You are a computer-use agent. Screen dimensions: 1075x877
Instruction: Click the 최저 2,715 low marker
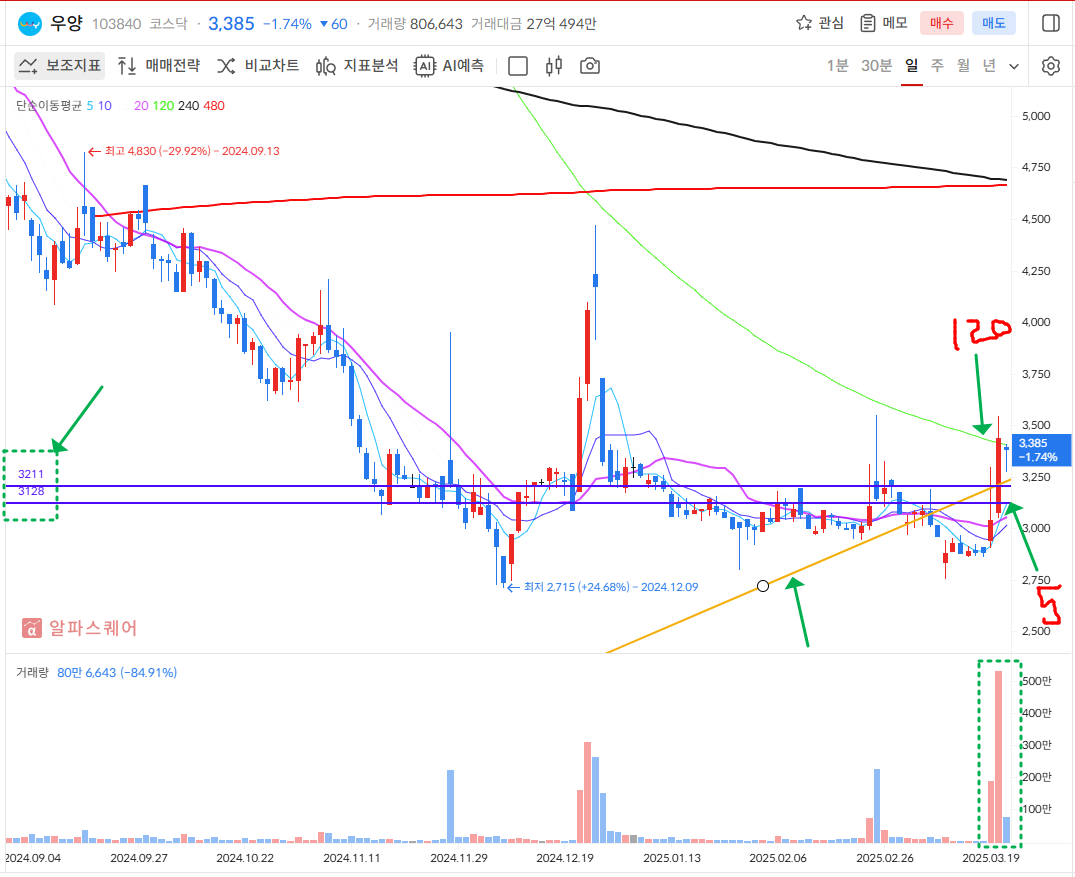(603, 587)
